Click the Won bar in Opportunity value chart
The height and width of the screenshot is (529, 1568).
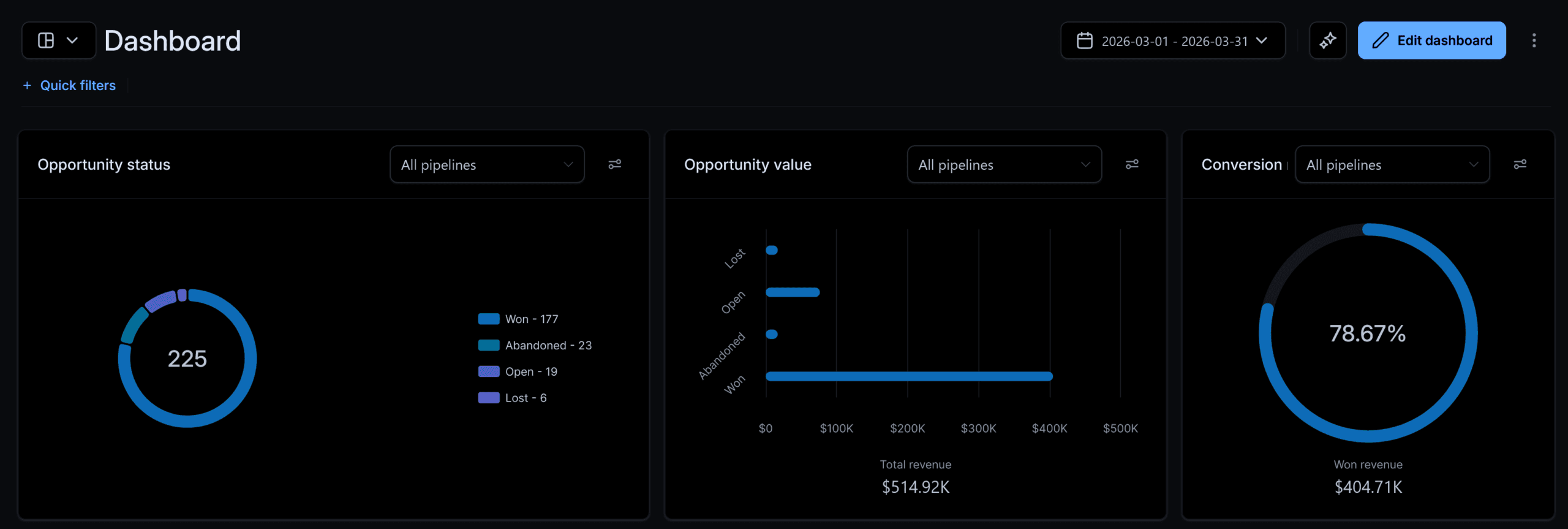909,376
